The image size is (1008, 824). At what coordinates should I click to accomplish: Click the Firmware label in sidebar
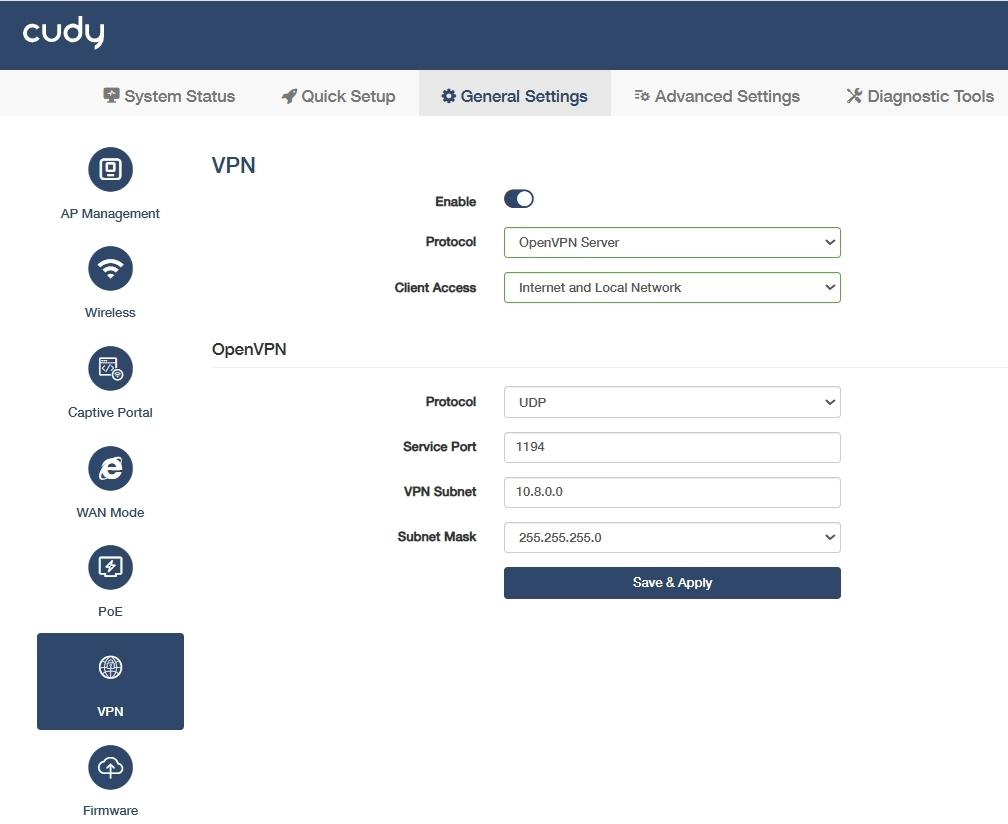tap(110, 811)
